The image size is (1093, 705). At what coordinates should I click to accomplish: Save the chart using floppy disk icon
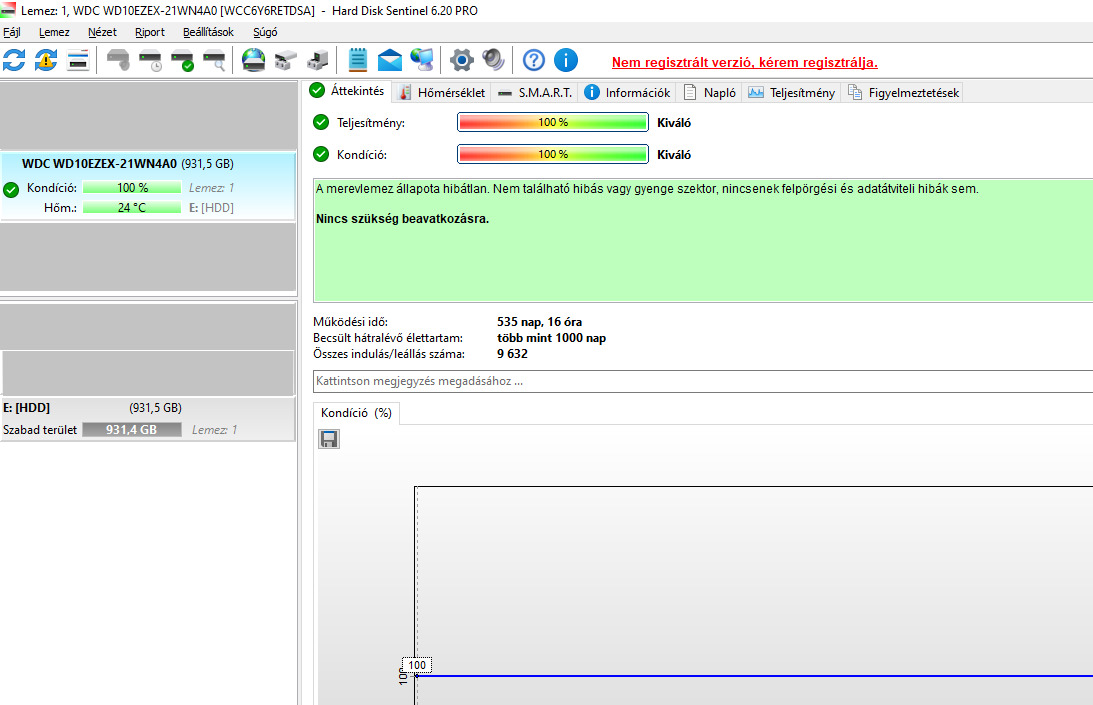[329, 439]
